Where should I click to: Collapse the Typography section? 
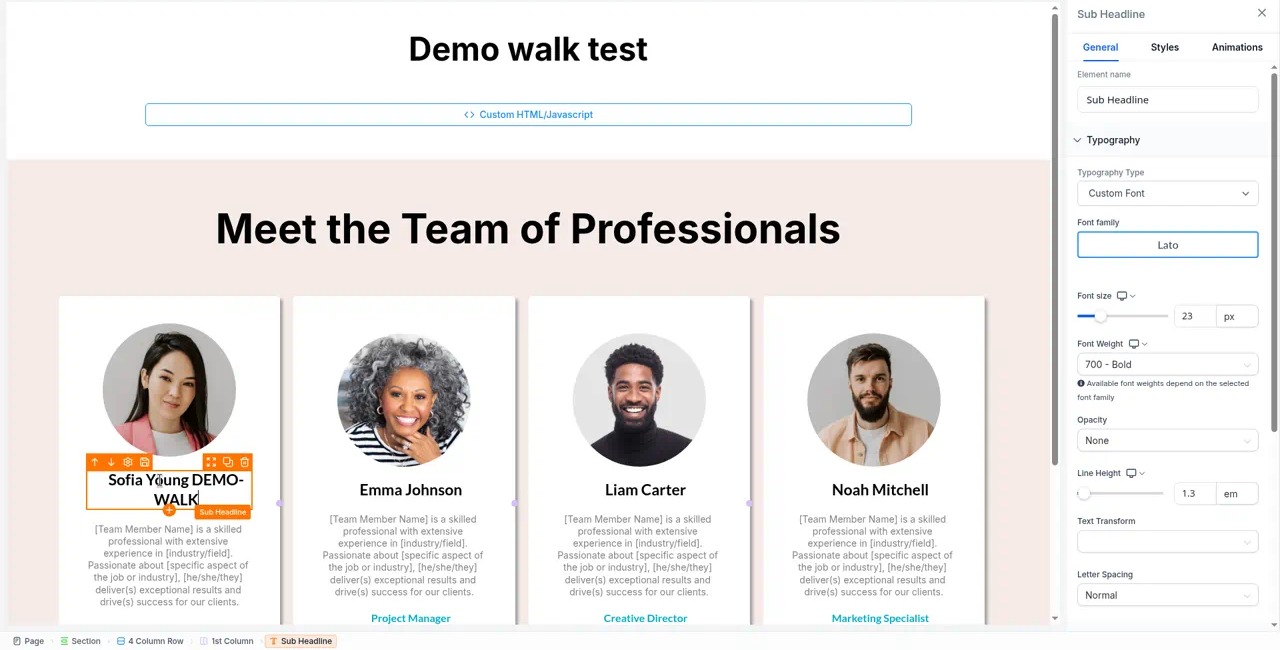tap(1077, 140)
